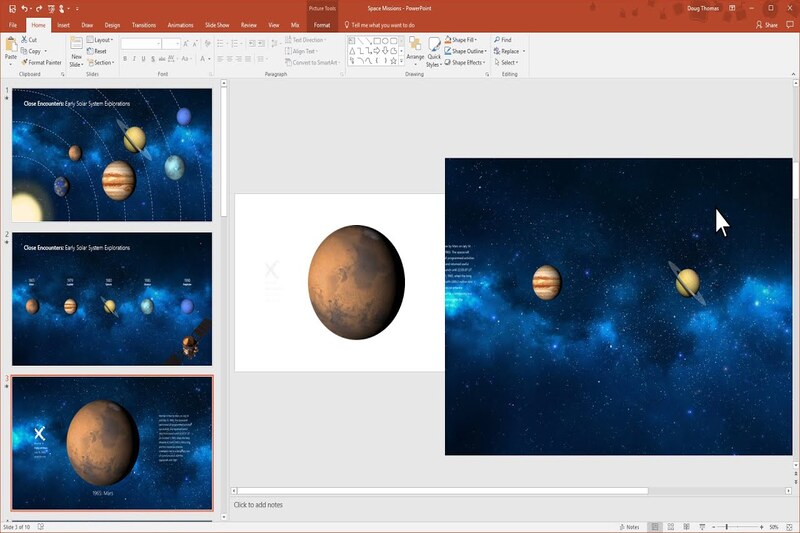Toggle Italic text formatting
The height and width of the screenshot is (533, 800).
coord(135,59)
